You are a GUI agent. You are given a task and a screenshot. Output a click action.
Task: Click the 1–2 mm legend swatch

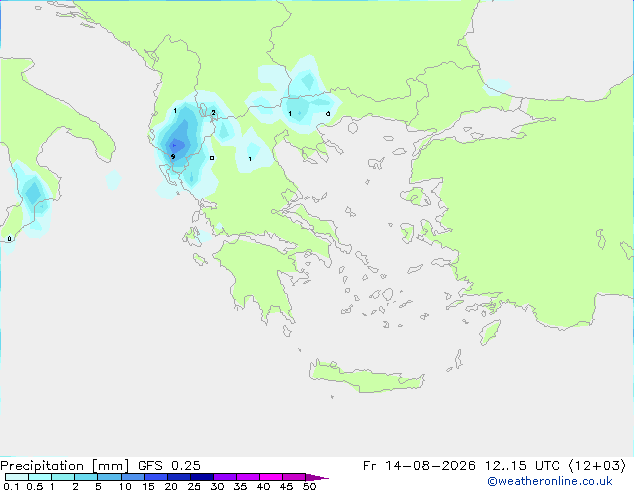coord(63,477)
